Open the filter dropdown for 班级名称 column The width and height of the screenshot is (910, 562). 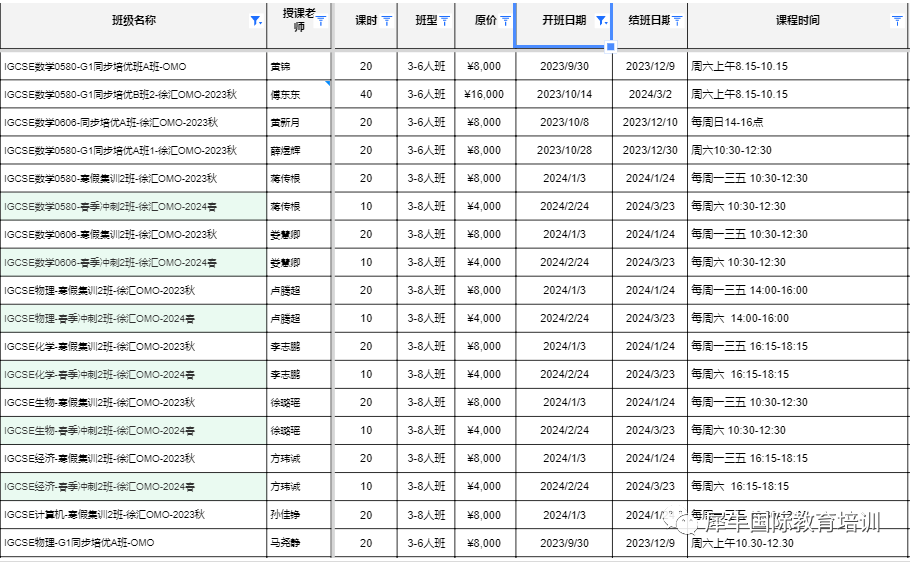[x=255, y=21]
